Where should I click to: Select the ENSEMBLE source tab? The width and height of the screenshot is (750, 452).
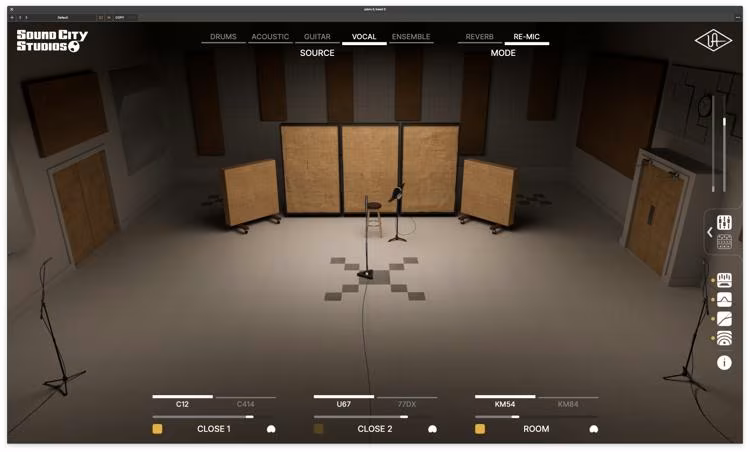coord(411,37)
